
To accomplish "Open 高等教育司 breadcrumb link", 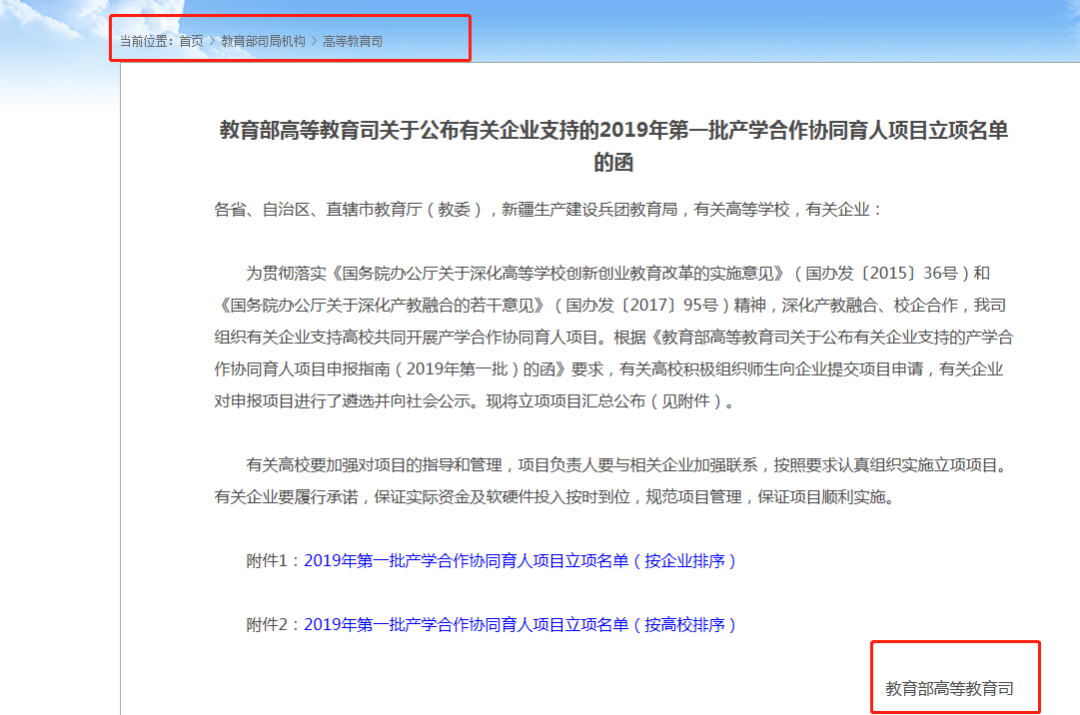I will 352,41.
